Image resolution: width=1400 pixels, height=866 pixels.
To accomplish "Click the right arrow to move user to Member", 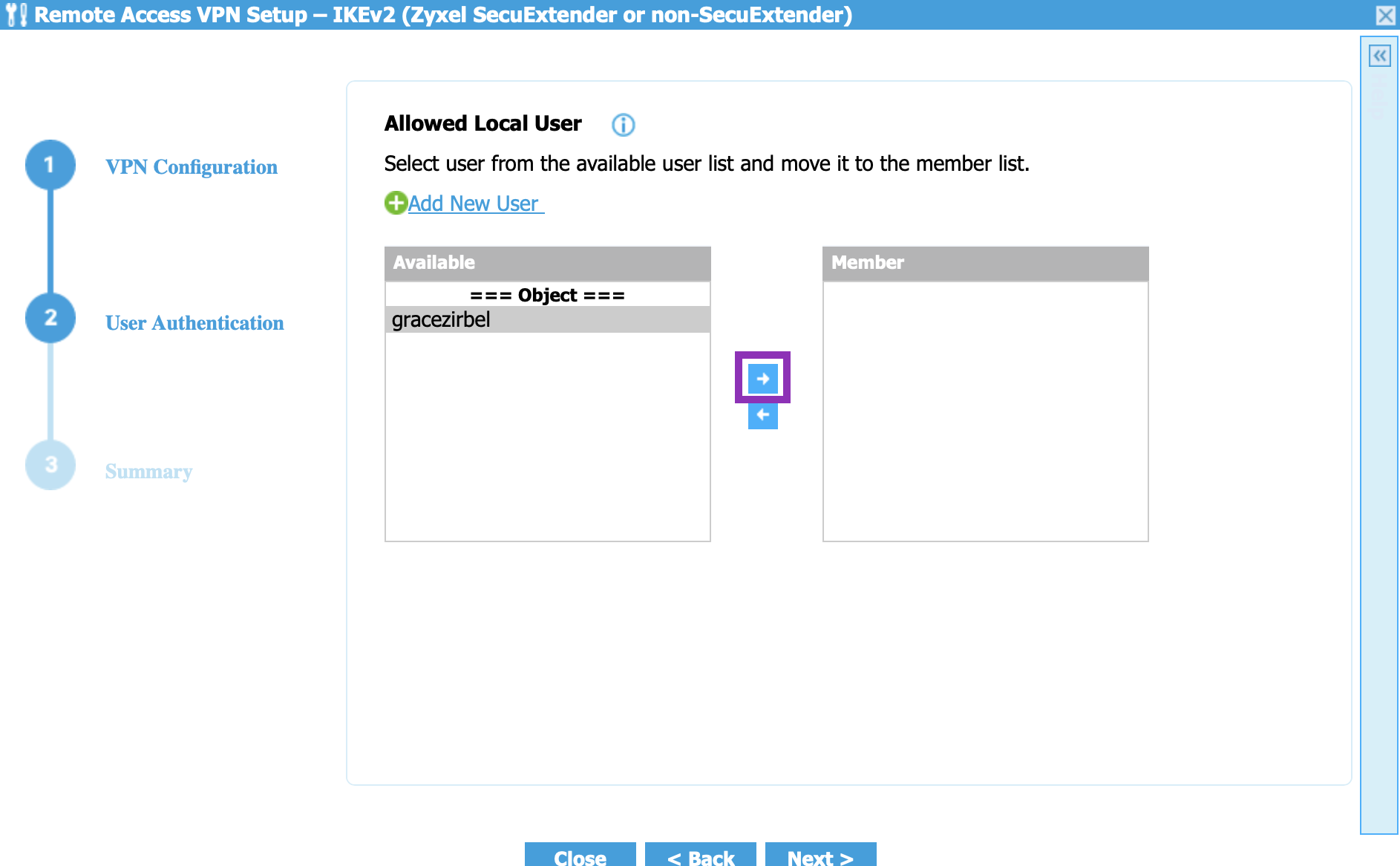I will pos(762,378).
